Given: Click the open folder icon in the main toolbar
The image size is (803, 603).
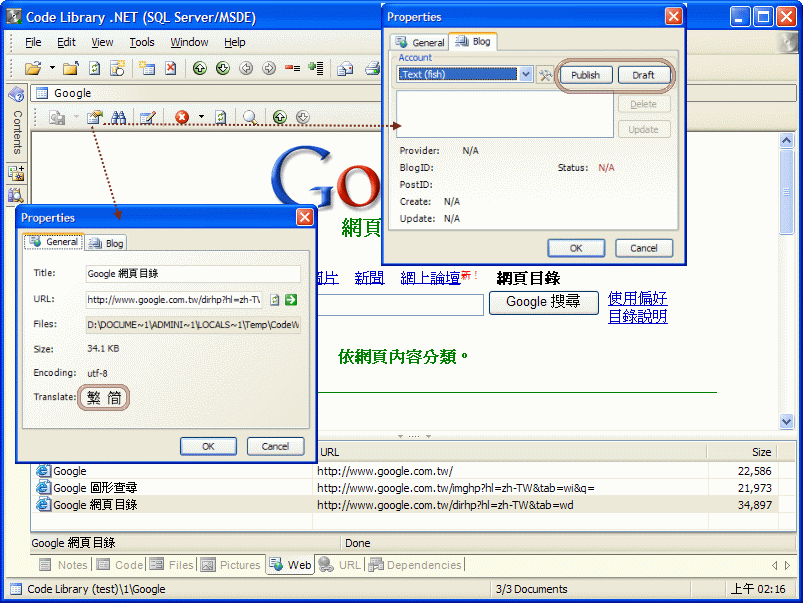Looking at the screenshot, I should 33,68.
